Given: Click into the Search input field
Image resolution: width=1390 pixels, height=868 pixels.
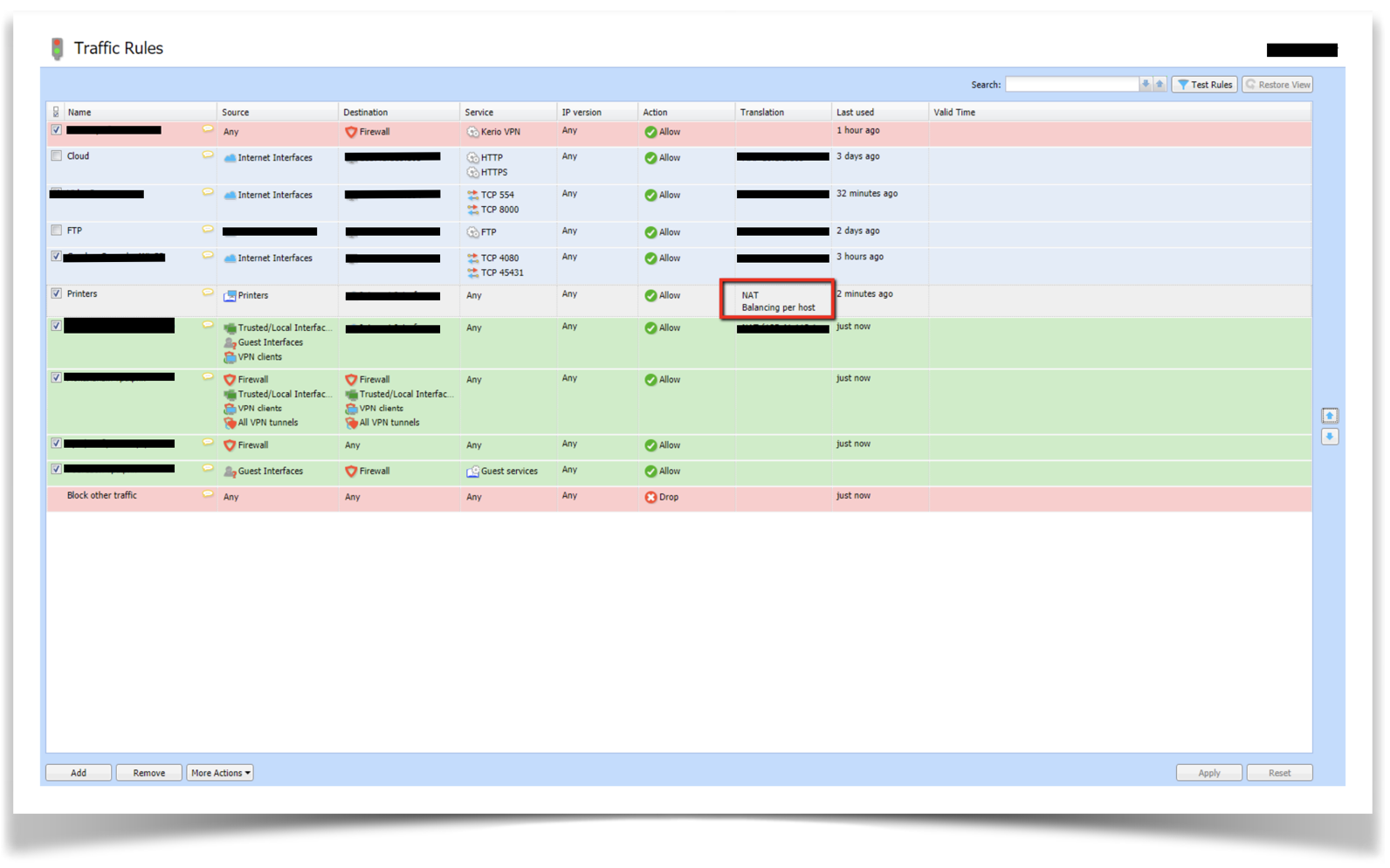Looking at the screenshot, I should click(1071, 85).
